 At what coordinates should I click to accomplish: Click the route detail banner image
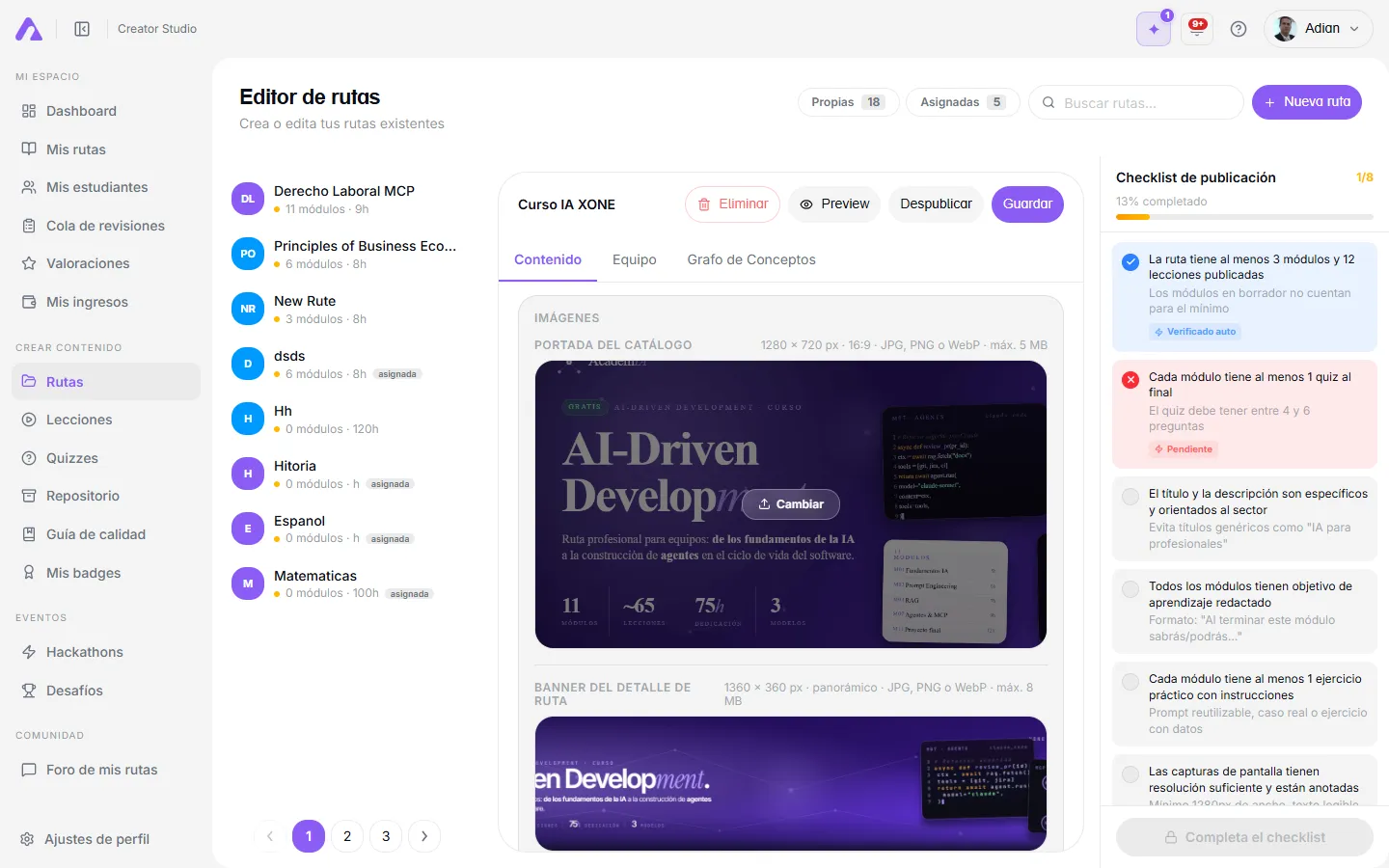[x=791, y=783]
